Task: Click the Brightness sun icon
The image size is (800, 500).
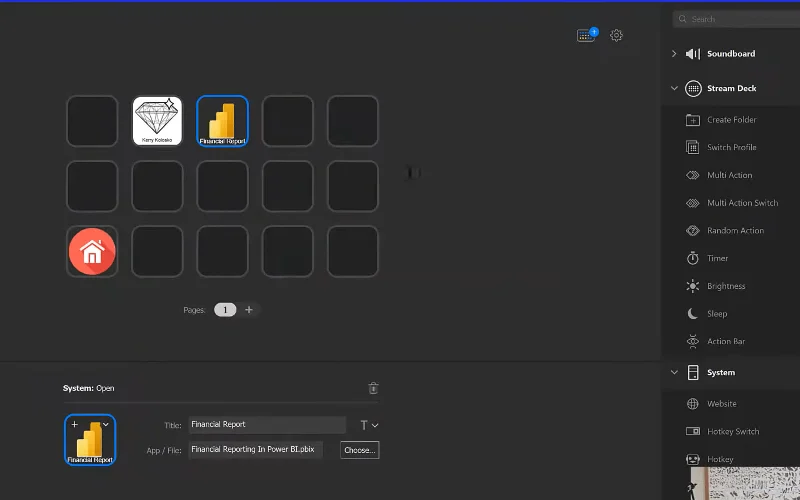Action: point(692,286)
